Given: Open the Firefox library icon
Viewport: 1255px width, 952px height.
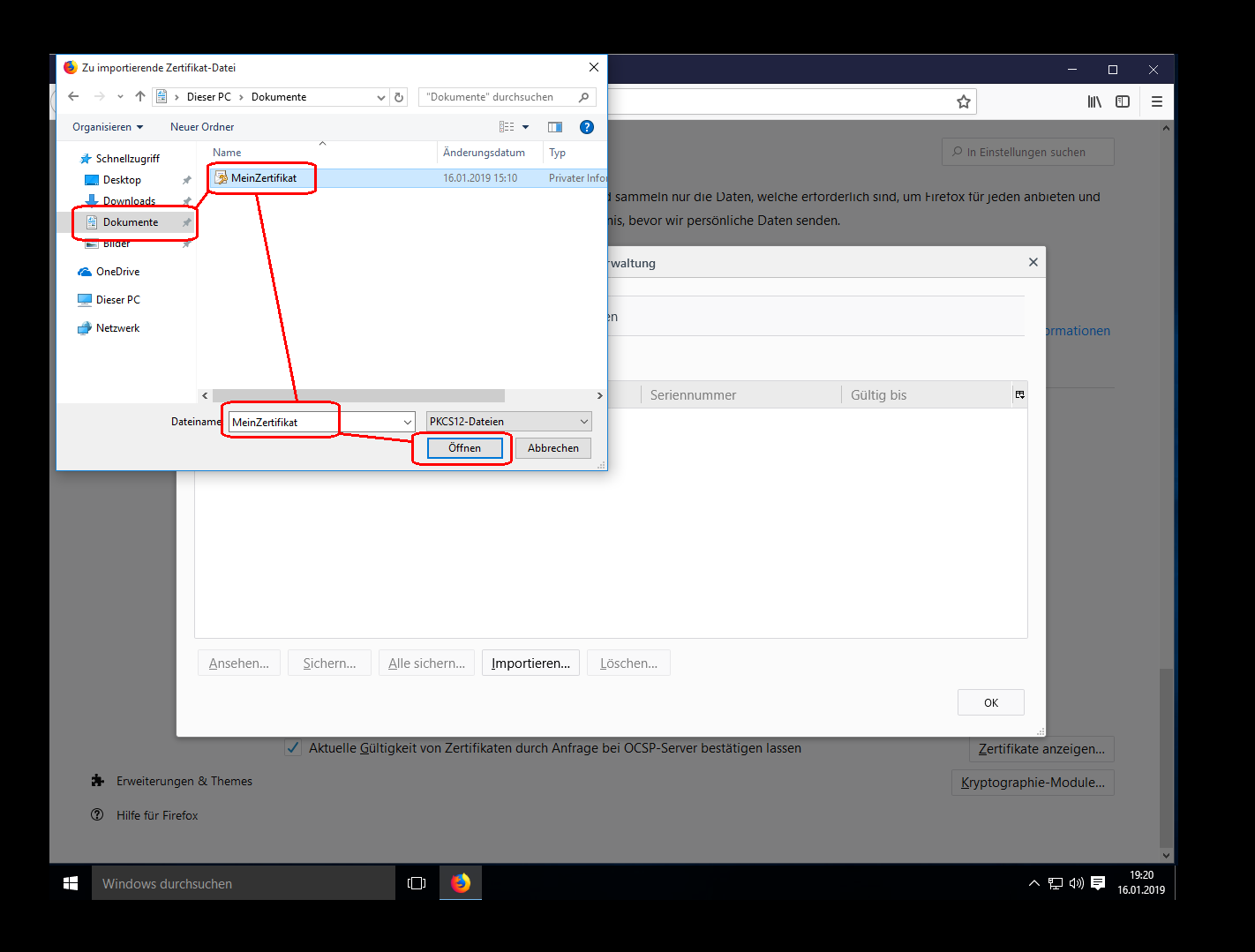Looking at the screenshot, I should 1094,101.
